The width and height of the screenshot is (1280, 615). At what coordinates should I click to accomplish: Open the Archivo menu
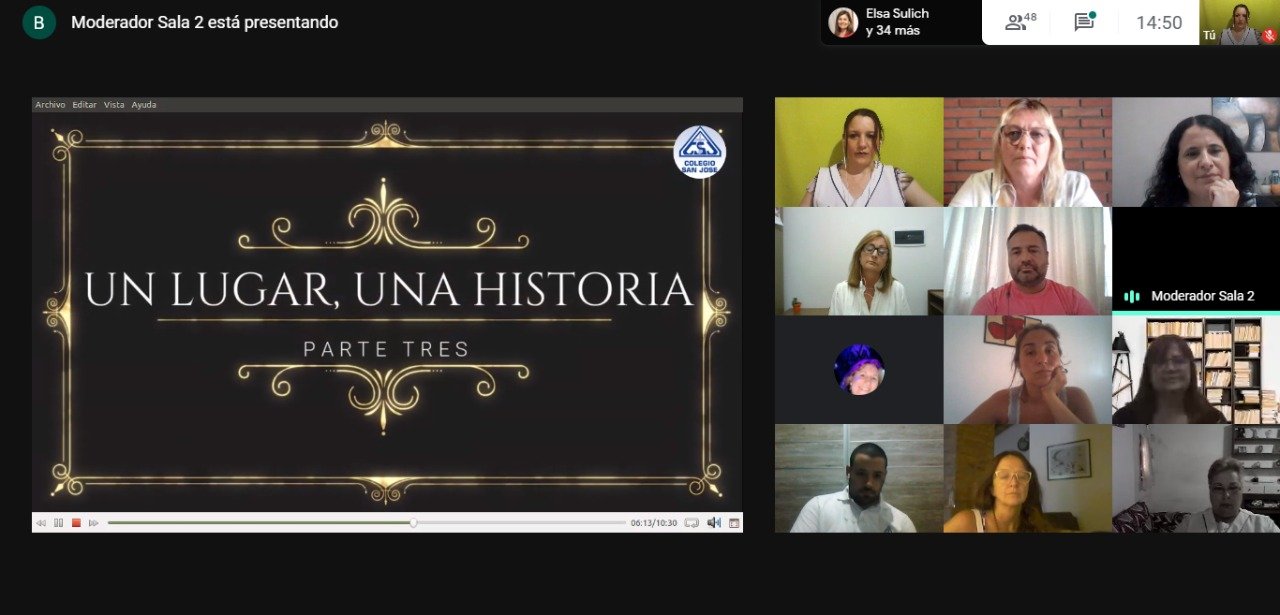[x=50, y=105]
